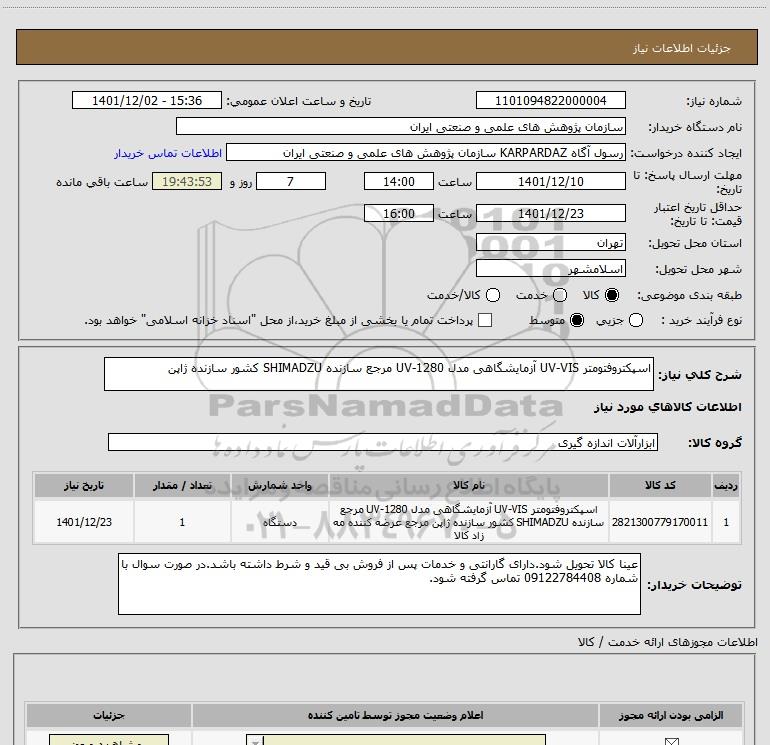This screenshot has width=770, height=745.
Task: Click the تاریخ نیاز column header
Action: pos(84,485)
